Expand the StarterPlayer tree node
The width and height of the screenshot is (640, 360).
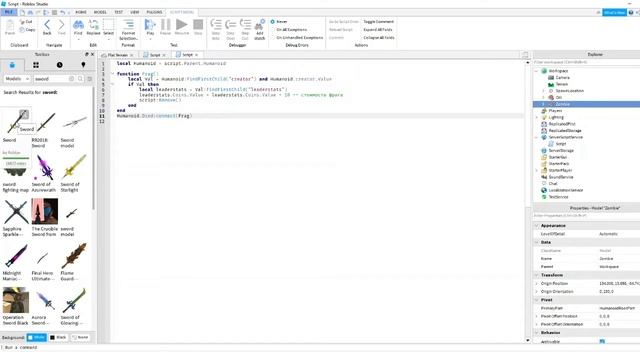click(x=536, y=170)
